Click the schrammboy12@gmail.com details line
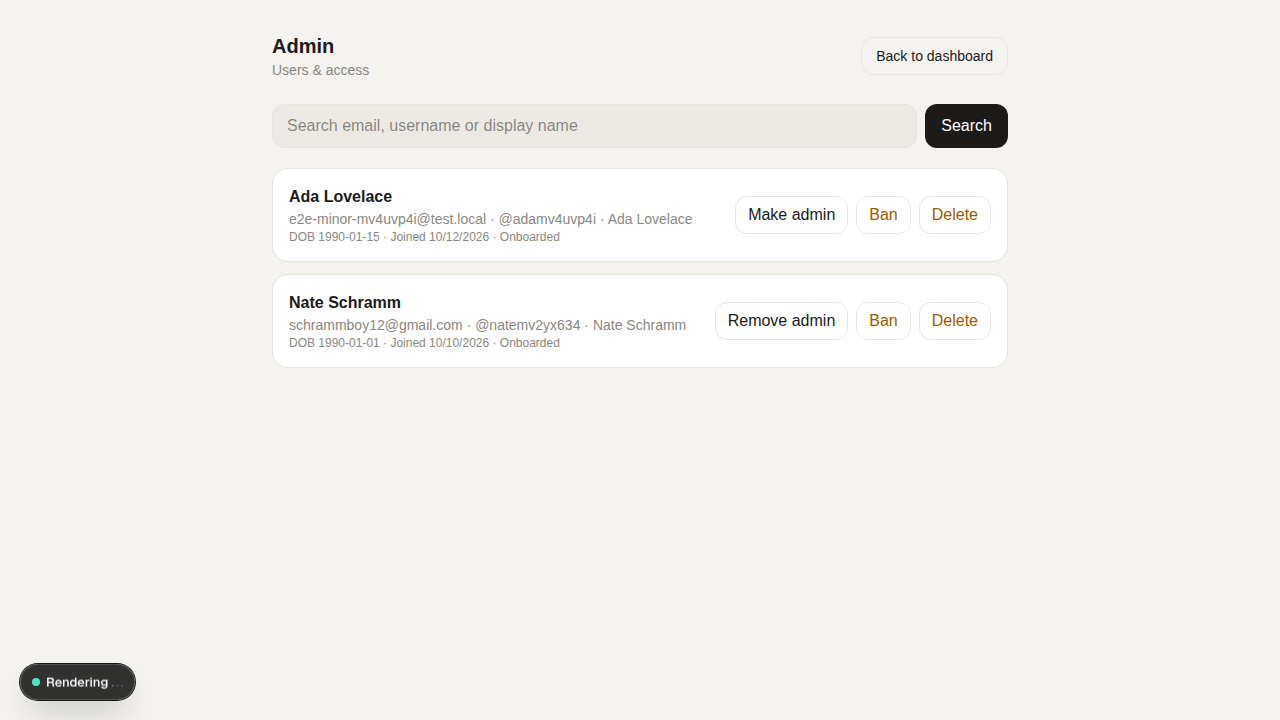Image resolution: width=1280 pixels, height=720 pixels. point(487,325)
